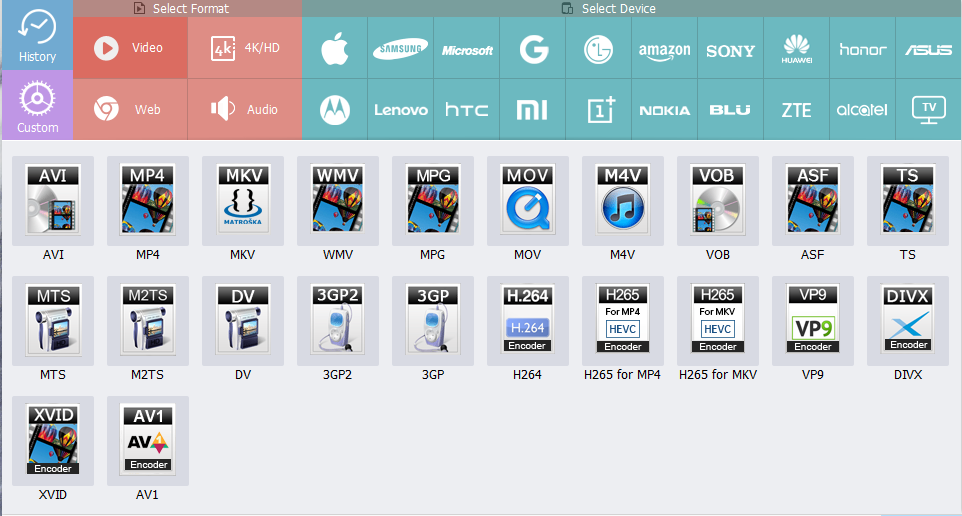
Task: Choose the MTS output format
Action: point(53,321)
